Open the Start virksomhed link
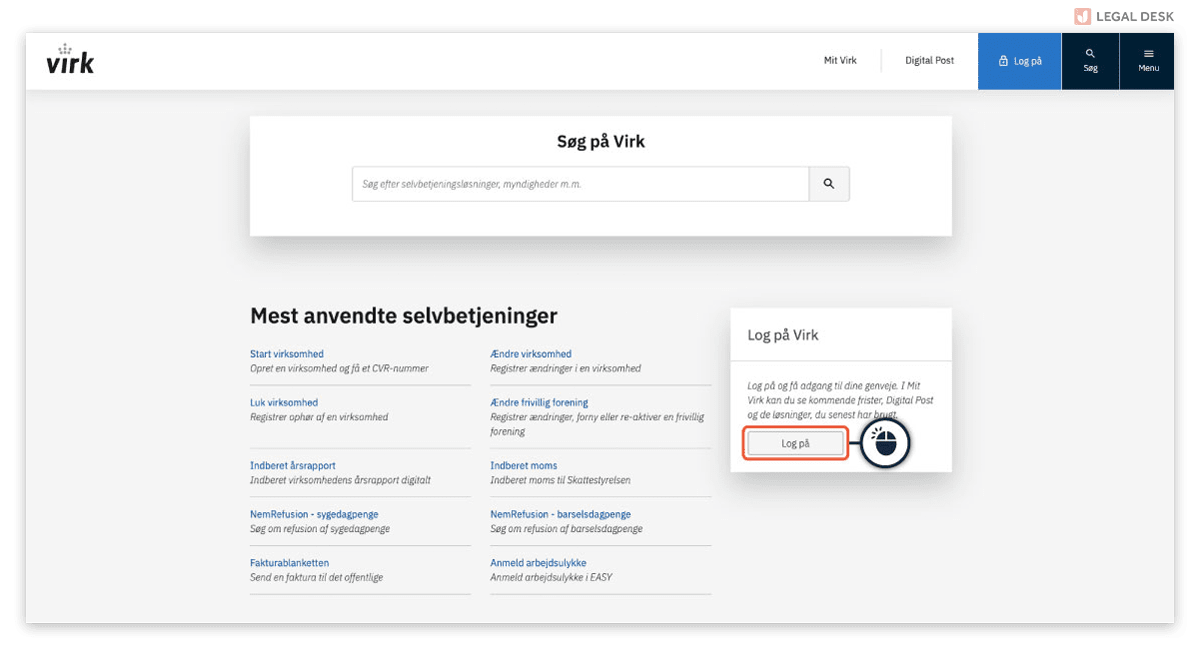 pyautogui.click(x=287, y=354)
